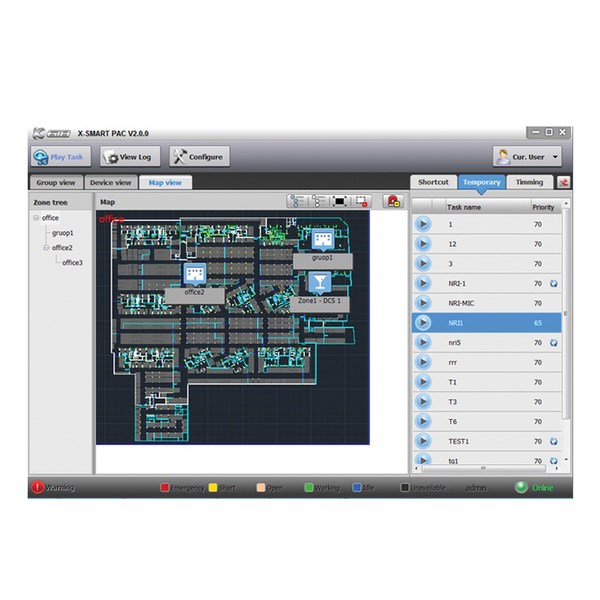Click the peach Open legend swatch

pos(261,488)
